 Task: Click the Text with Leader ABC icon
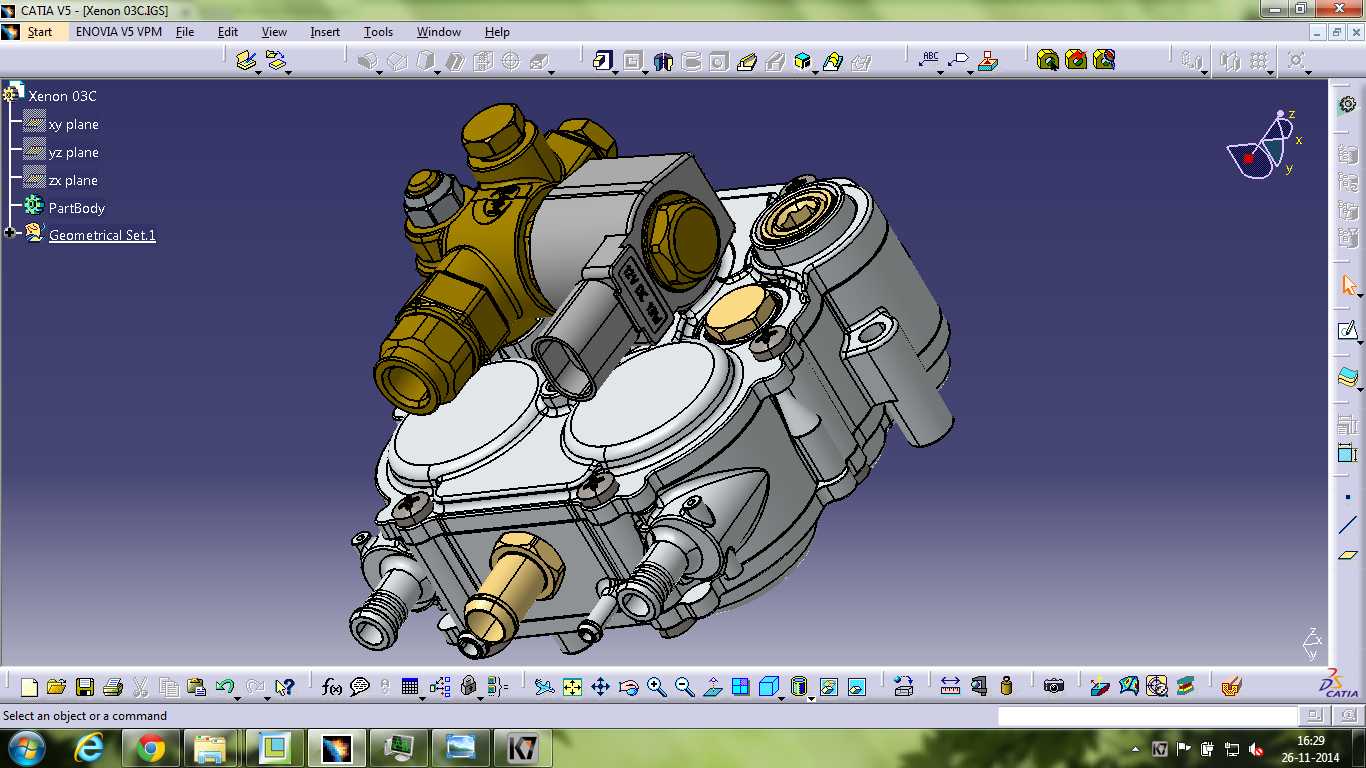click(x=930, y=59)
